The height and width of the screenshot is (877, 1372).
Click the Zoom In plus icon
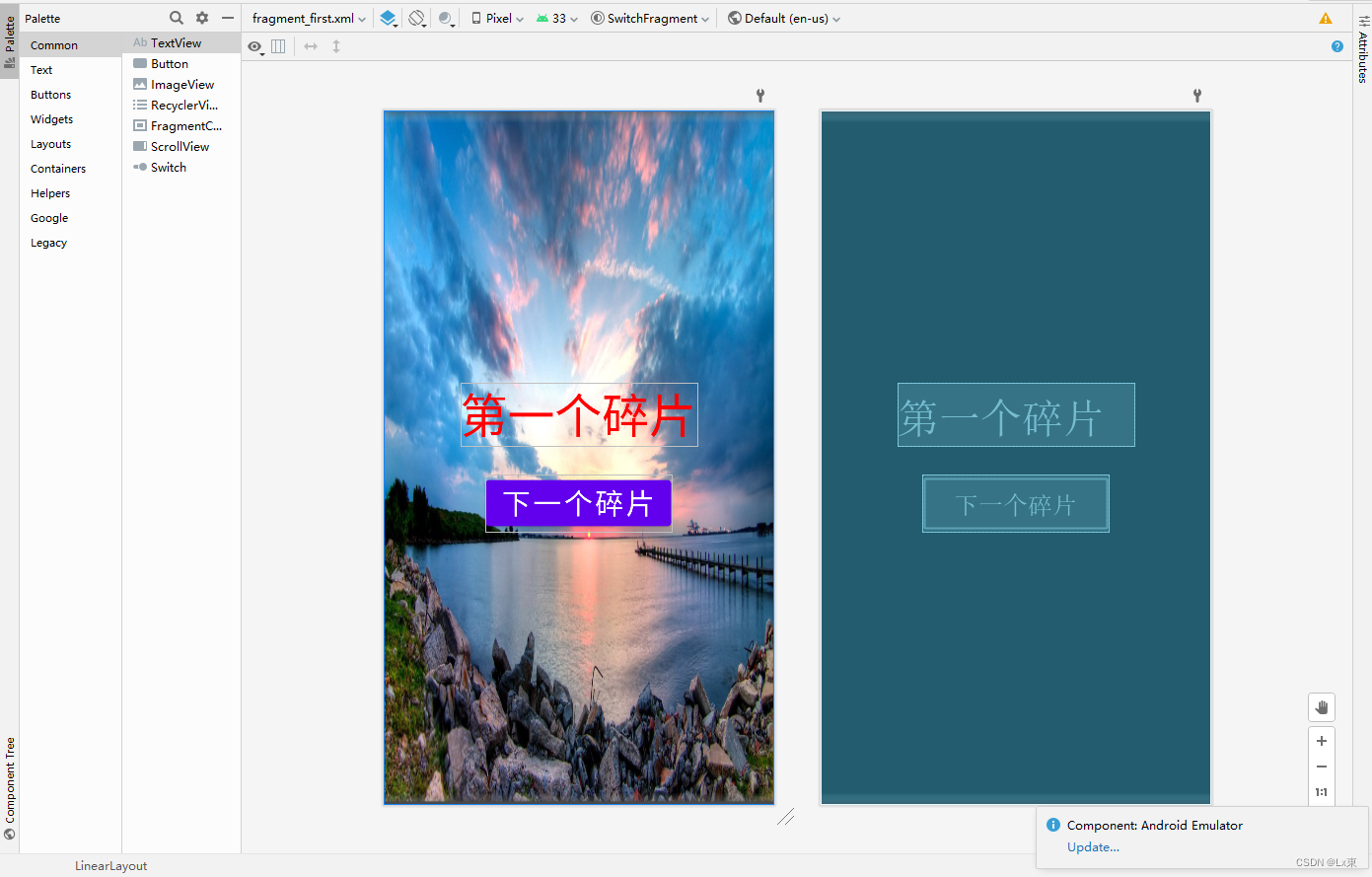[1322, 740]
